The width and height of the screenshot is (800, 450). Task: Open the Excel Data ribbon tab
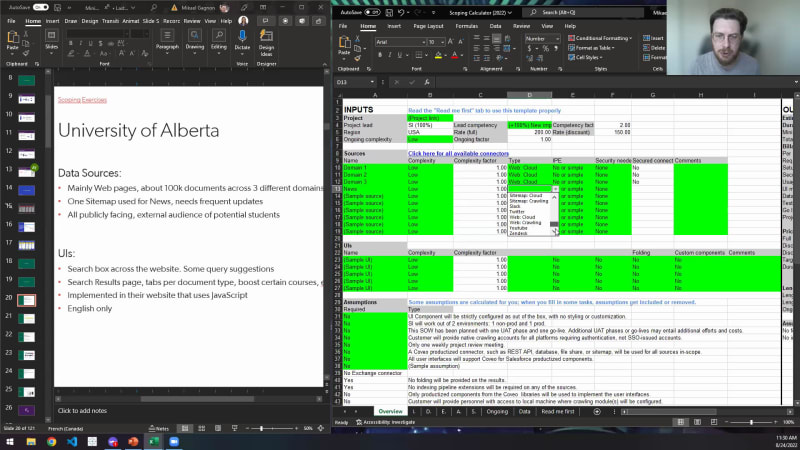coord(495,26)
